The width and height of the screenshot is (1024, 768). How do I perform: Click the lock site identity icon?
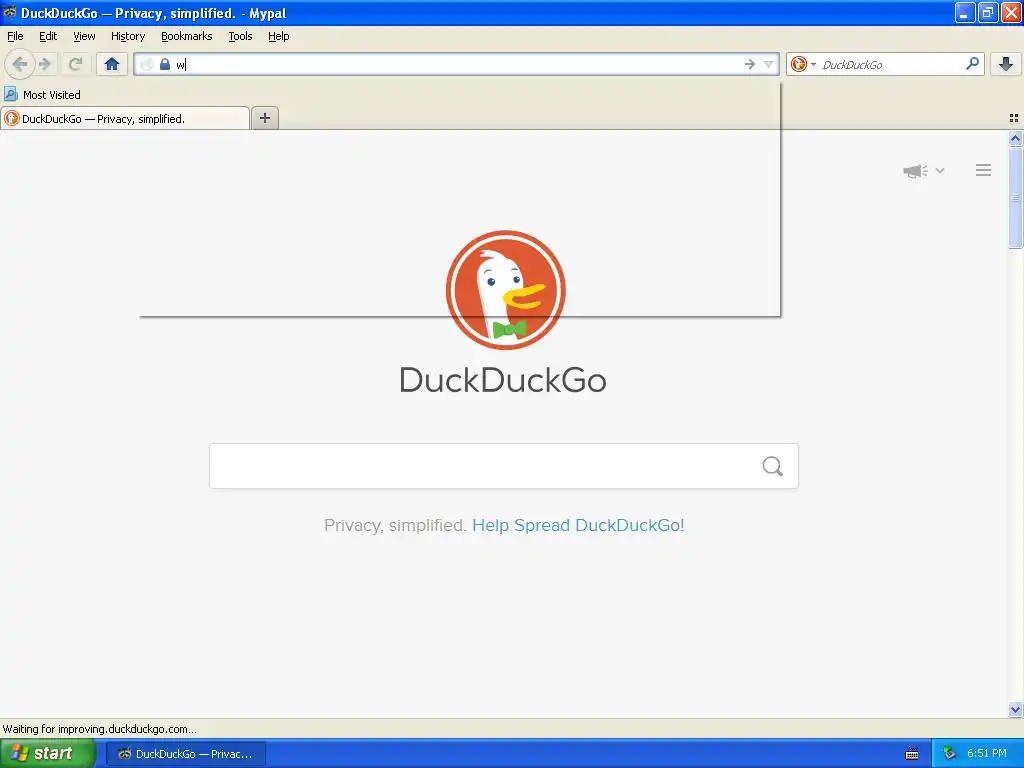click(x=165, y=64)
